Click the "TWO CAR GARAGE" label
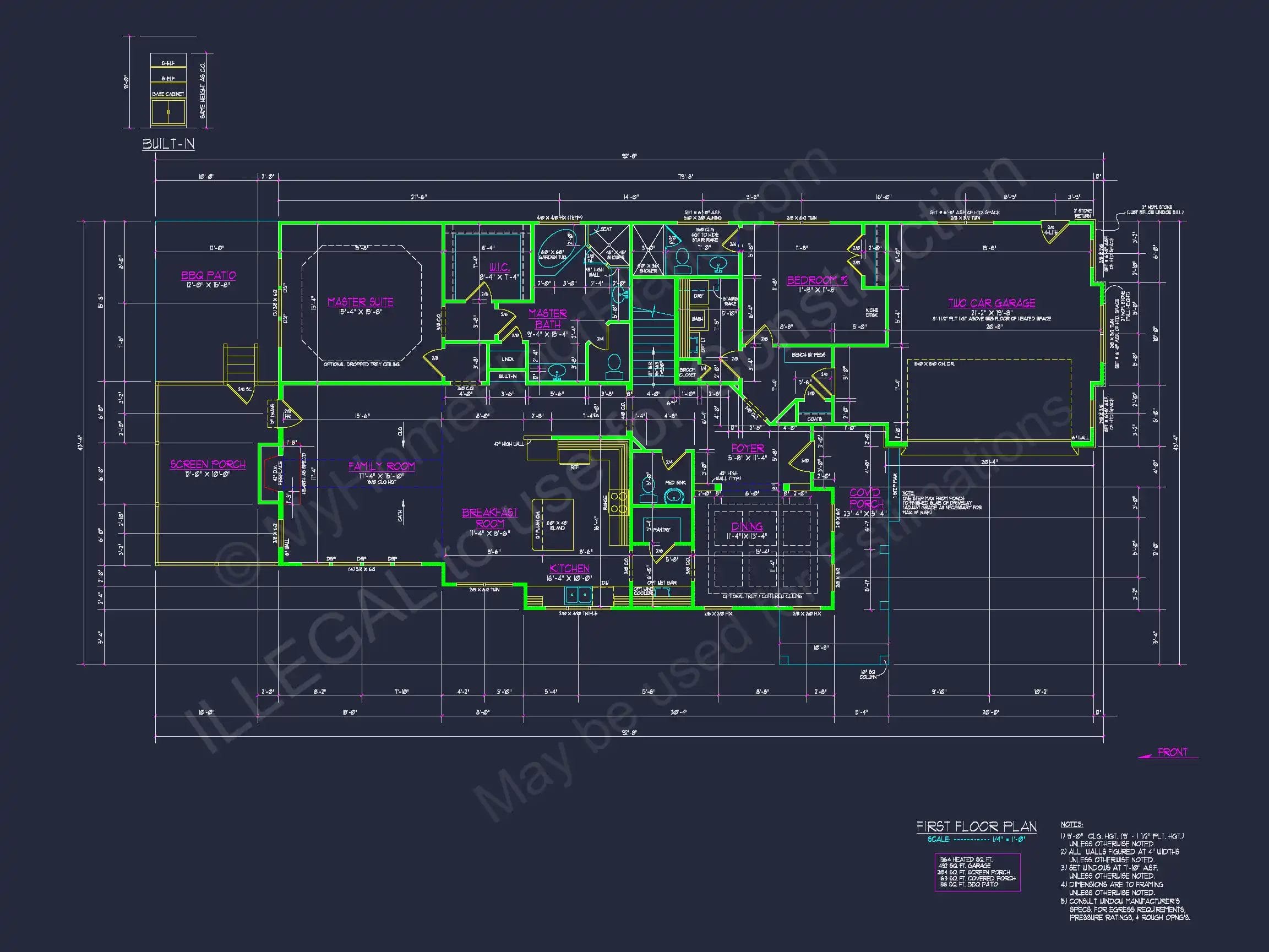 click(x=992, y=302)
